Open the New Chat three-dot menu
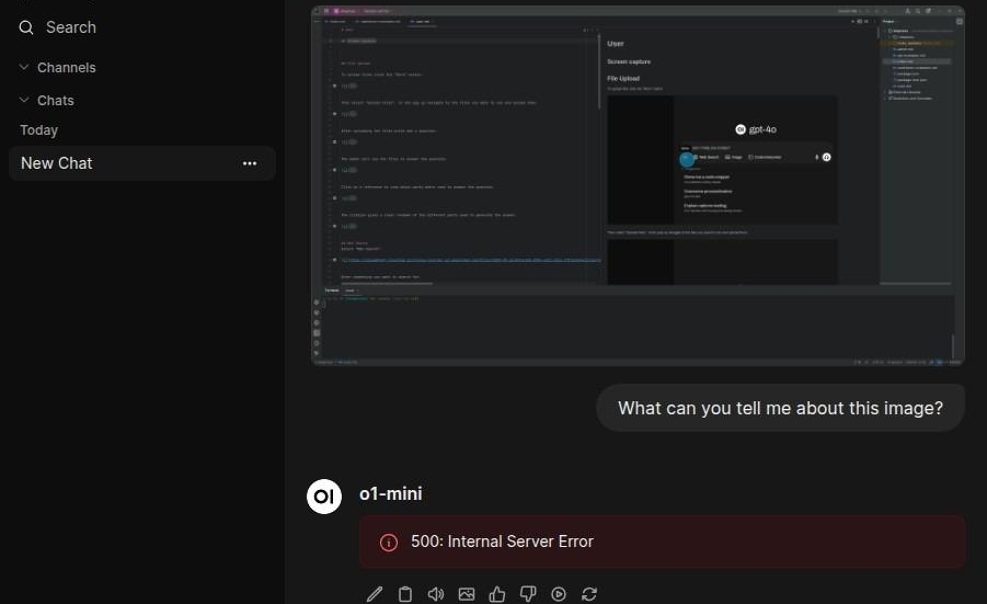The image size is (987, 604). [x=250, y=164]
